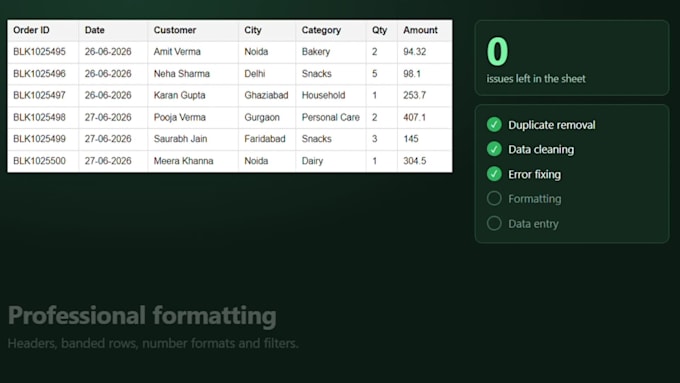This screenshot has width=680, height=383.
Task: Select order ID BLK1025498
Action: pos(39,117)
